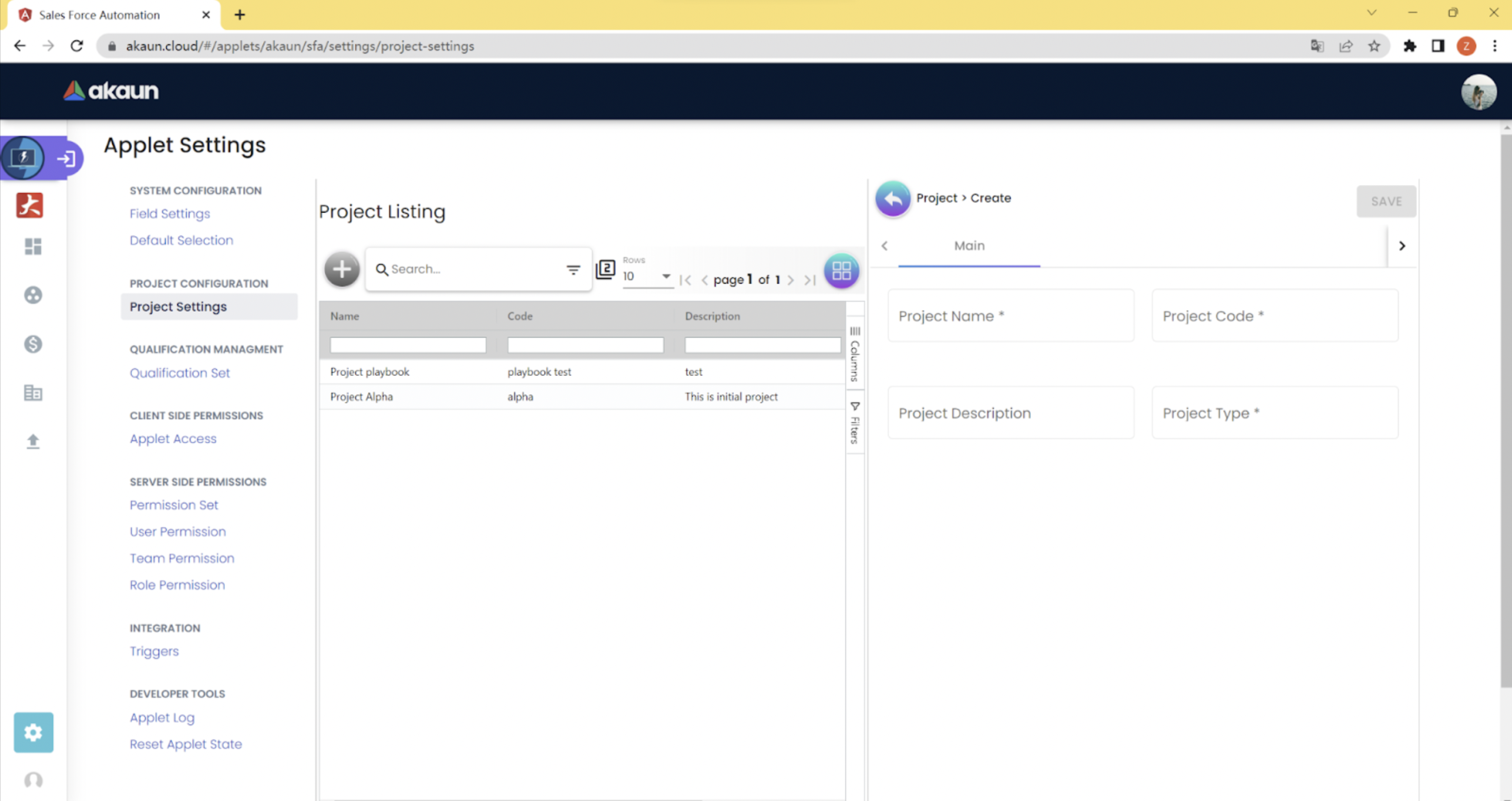Select the Main tab
This screenshot has height=801, width=1512.
coord(969,246)
